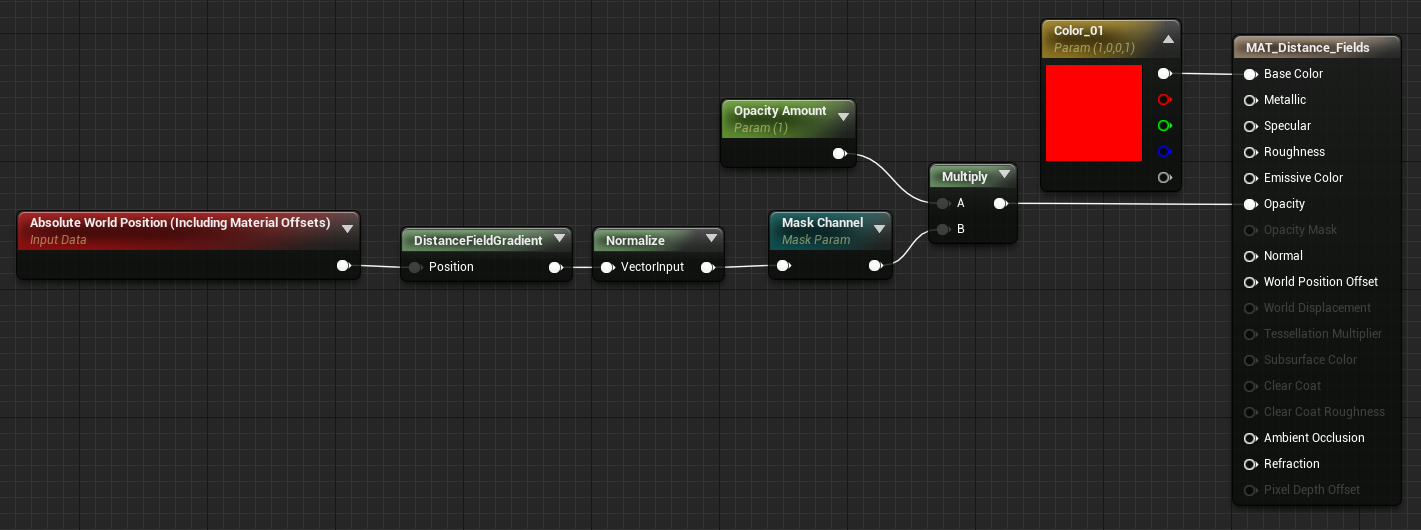1421x530 pixels.
Task: Collapse the Multiply node arrow
Action: point(1003,175)
